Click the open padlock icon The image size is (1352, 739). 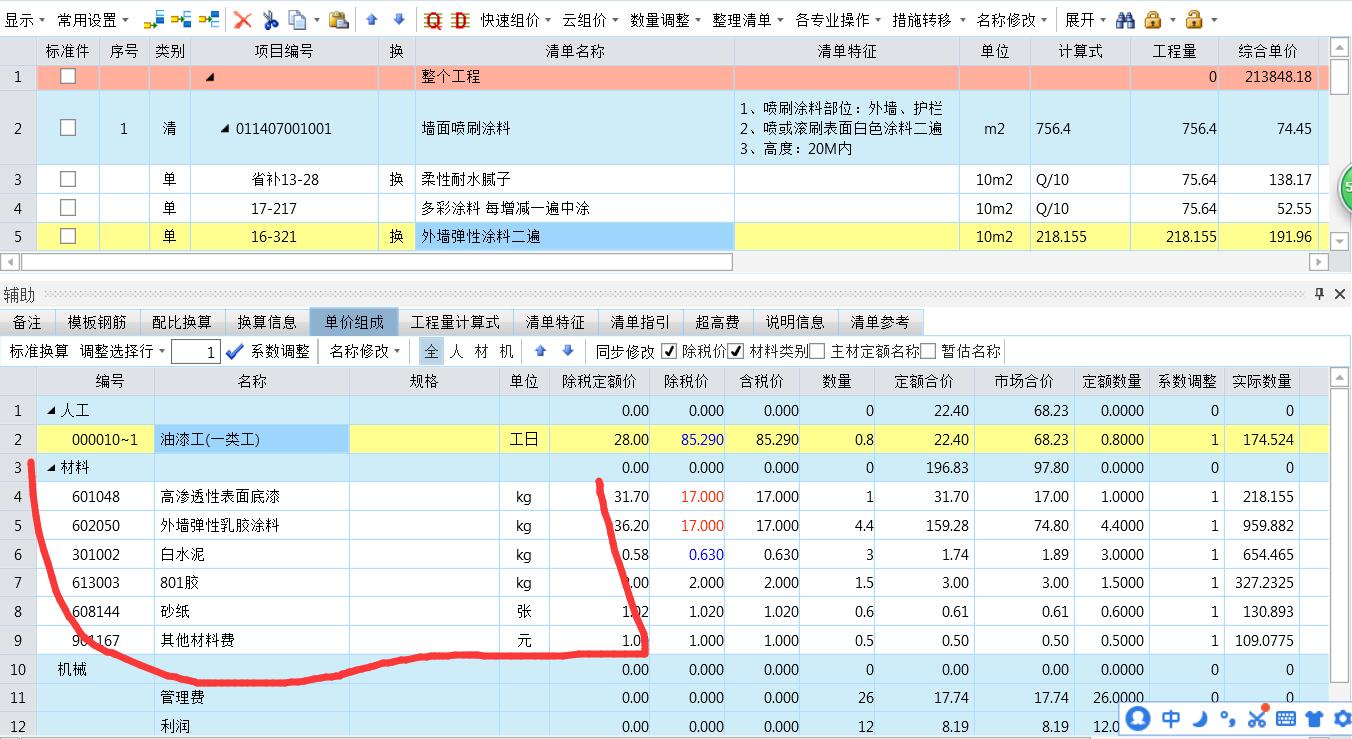1193,20
